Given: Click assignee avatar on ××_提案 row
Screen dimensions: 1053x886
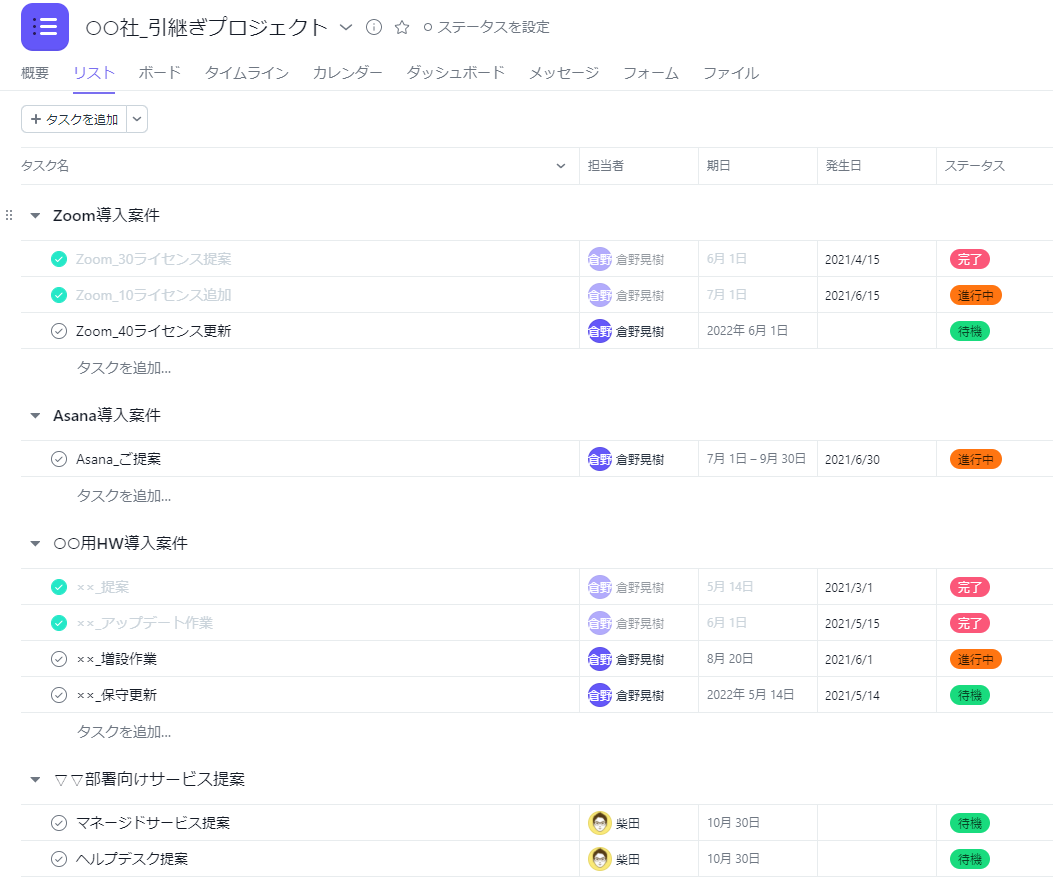Looking at the screenshot, I should [x=600, y=588].
